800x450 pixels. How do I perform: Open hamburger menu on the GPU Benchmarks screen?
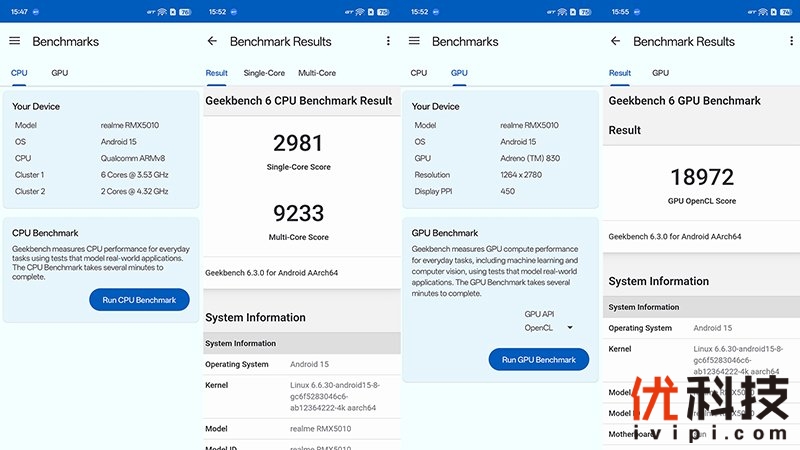(414, 41)
